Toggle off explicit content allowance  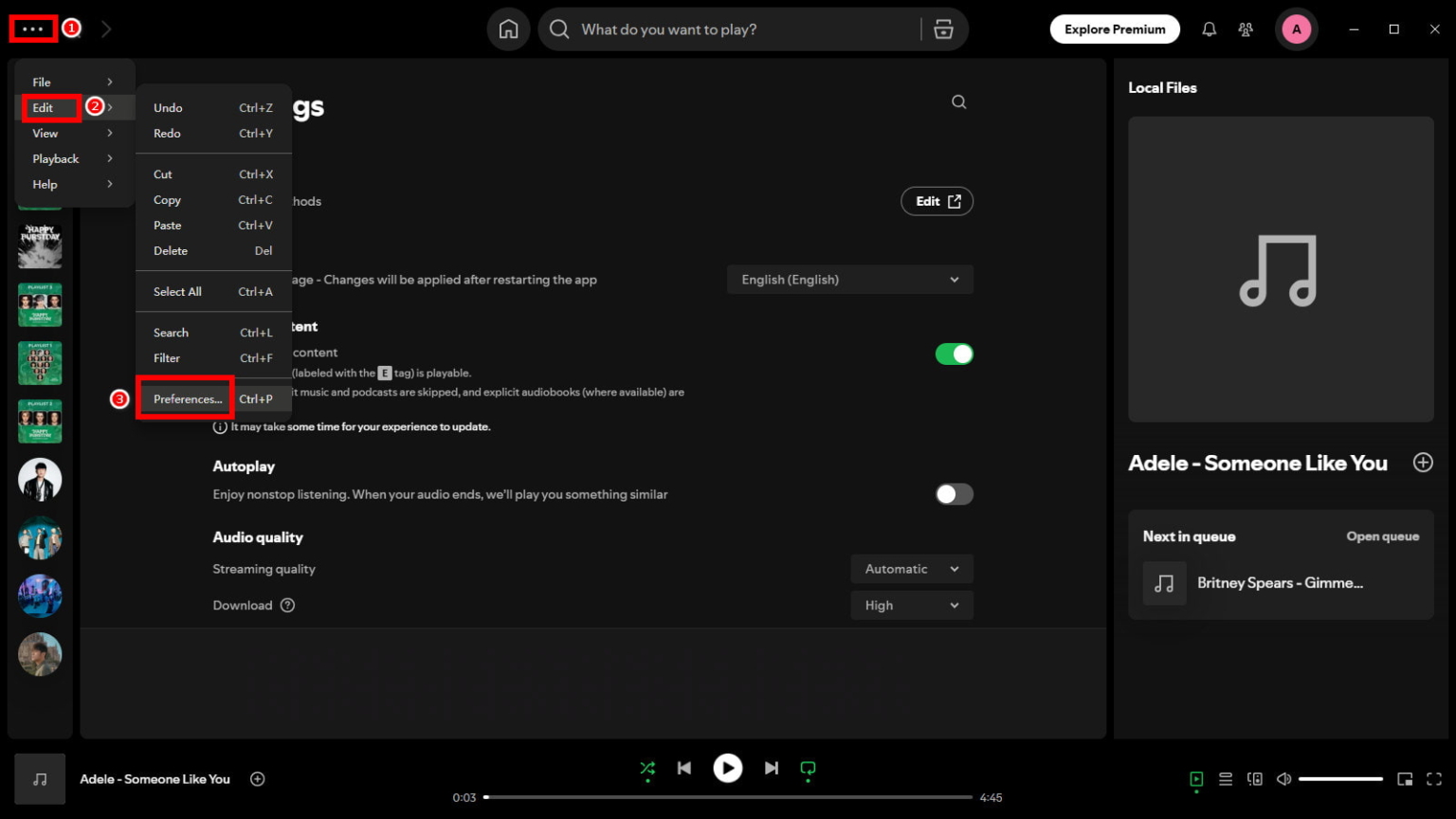click(955, 354)
